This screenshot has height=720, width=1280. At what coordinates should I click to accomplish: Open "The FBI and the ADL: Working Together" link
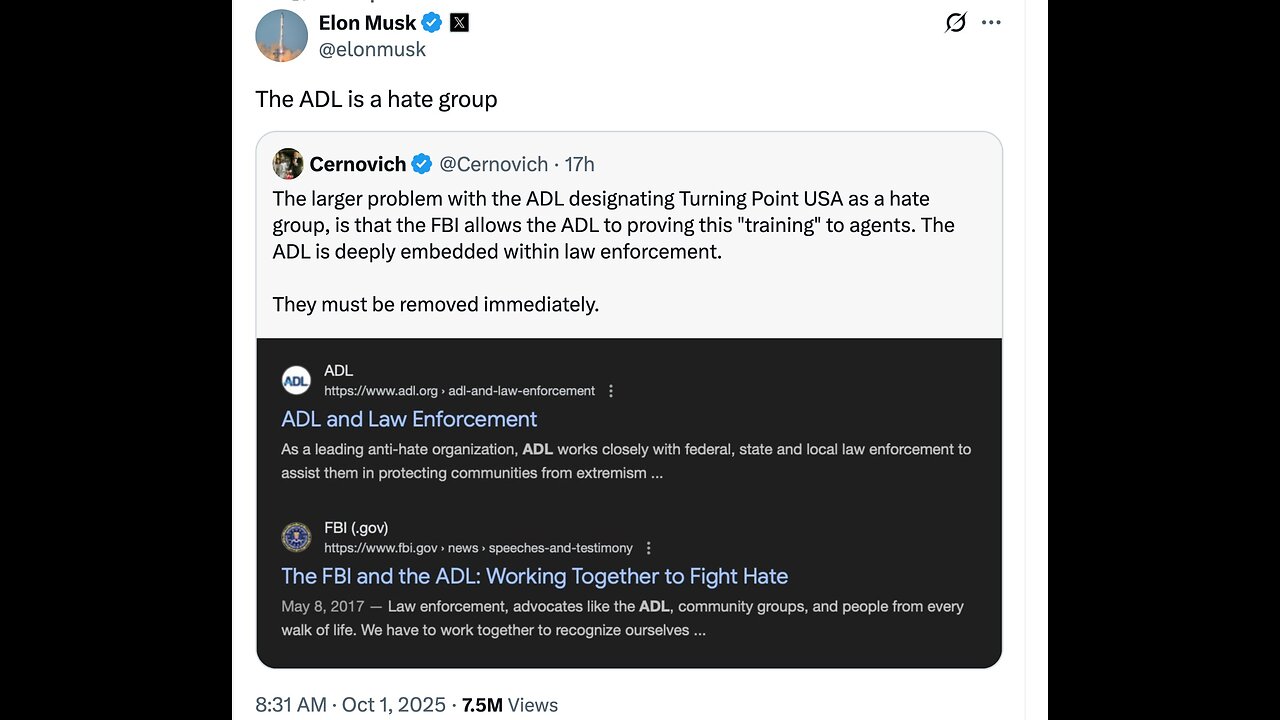coord(534,576)
